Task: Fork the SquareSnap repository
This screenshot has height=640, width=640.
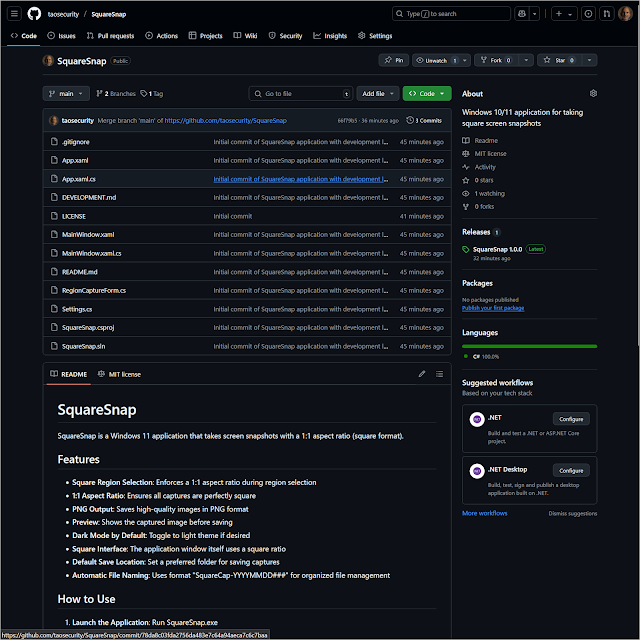Action: (496, 60)
